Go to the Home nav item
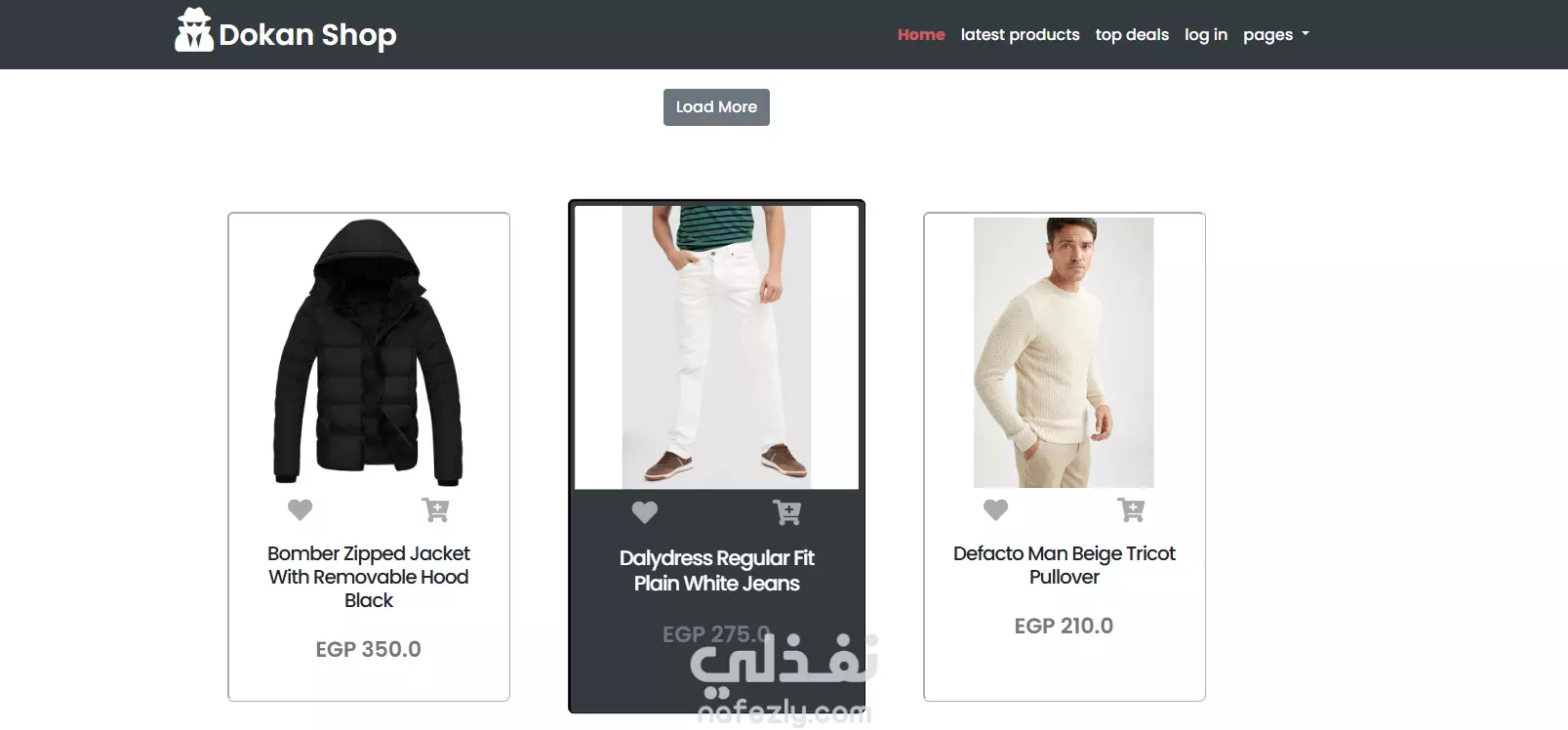Screen dimensions: 1568x730 pyautogui.click(x=921, y=35)
